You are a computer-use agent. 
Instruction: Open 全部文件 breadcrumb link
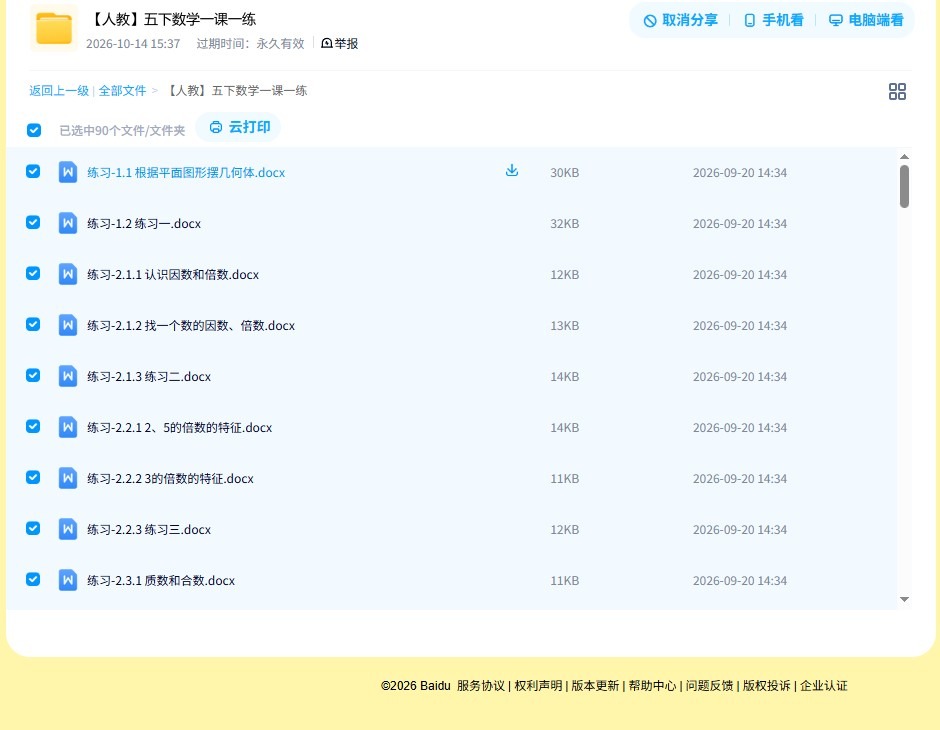[x=122, y=91]
